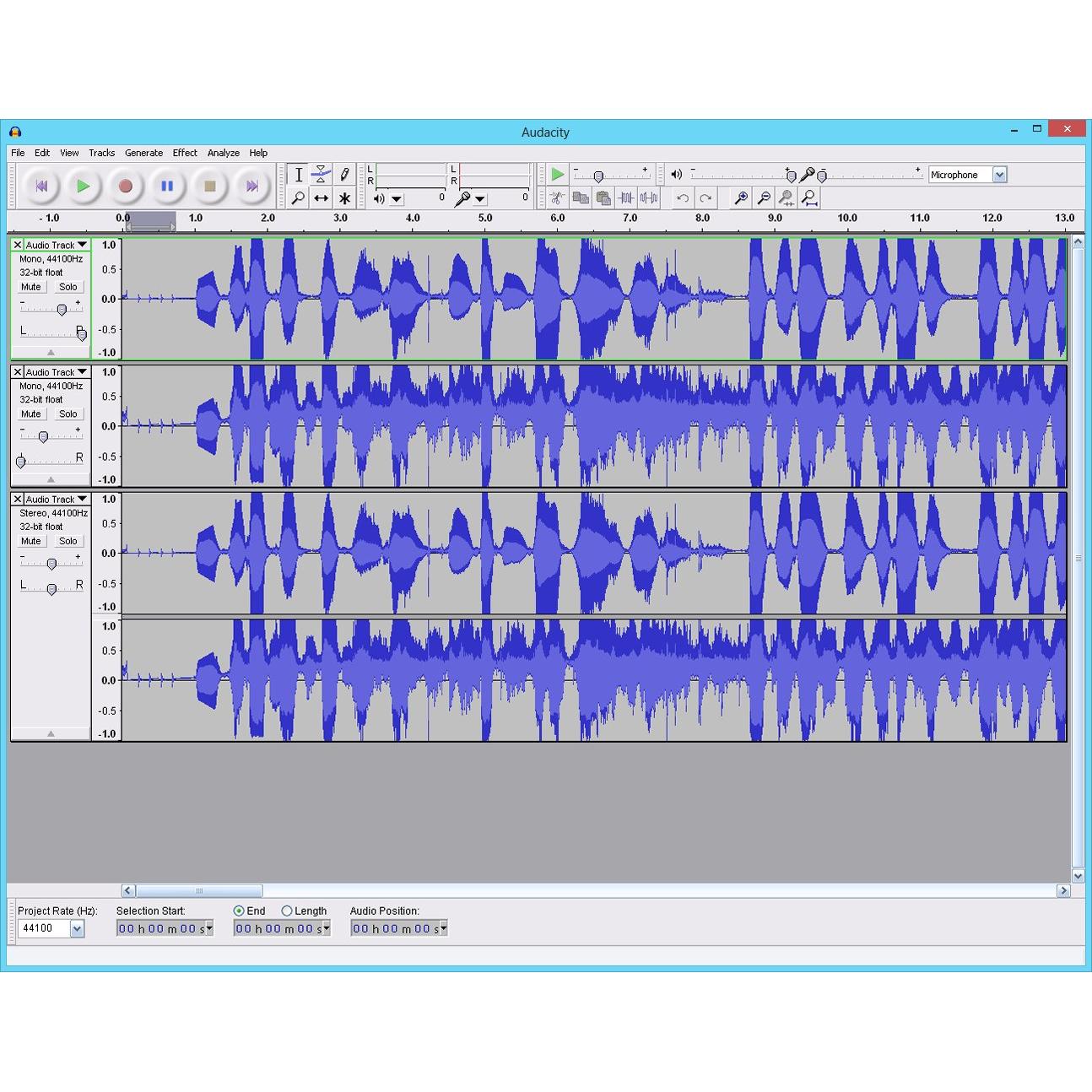
Task: Choose the Zoom magnifier tool
Action: tap(298, 198)
